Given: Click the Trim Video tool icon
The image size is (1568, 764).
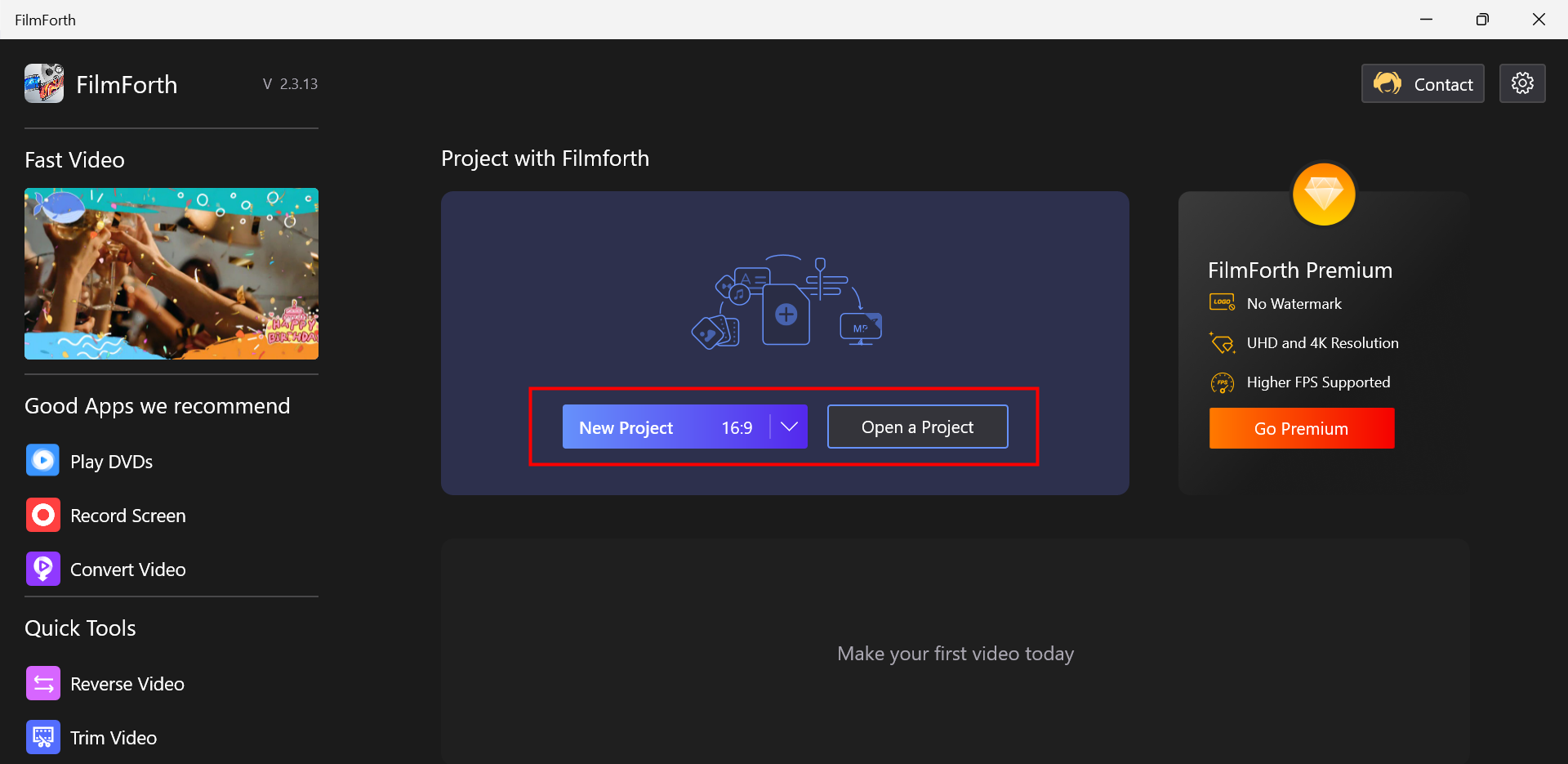Looking at the screenshot, I should coord(42,737).
